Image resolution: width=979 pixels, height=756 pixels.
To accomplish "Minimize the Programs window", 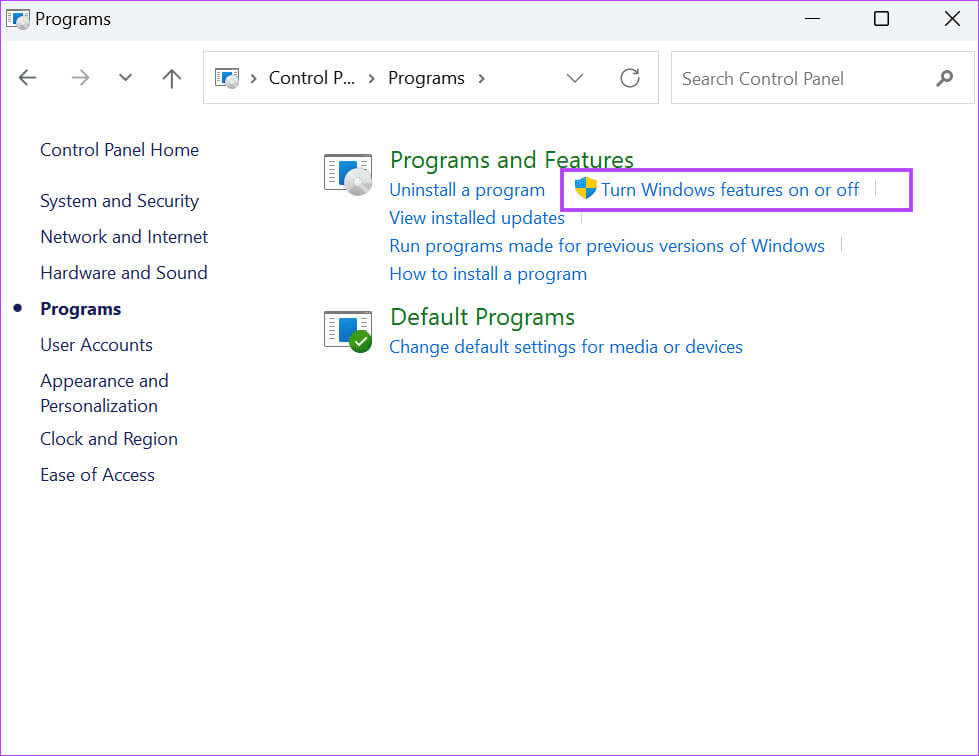I will point(812,19).
